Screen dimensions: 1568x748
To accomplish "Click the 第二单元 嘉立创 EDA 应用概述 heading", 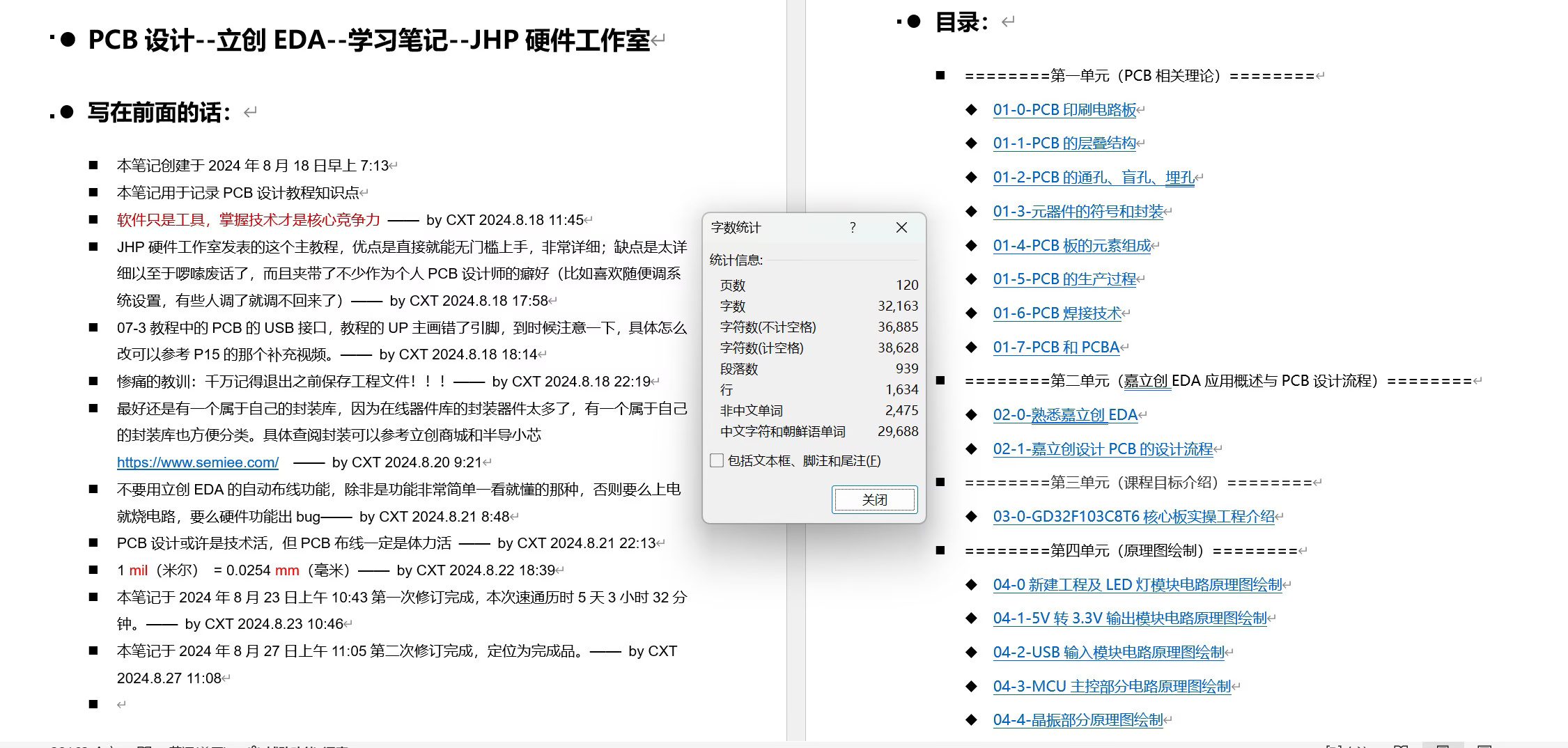I will pyautogui.click(x=1218, y=381).
